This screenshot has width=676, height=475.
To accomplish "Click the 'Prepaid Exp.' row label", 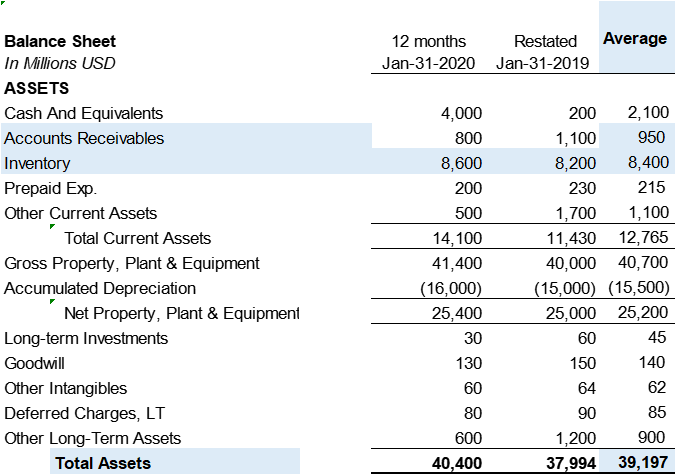I will coord(50,188).
